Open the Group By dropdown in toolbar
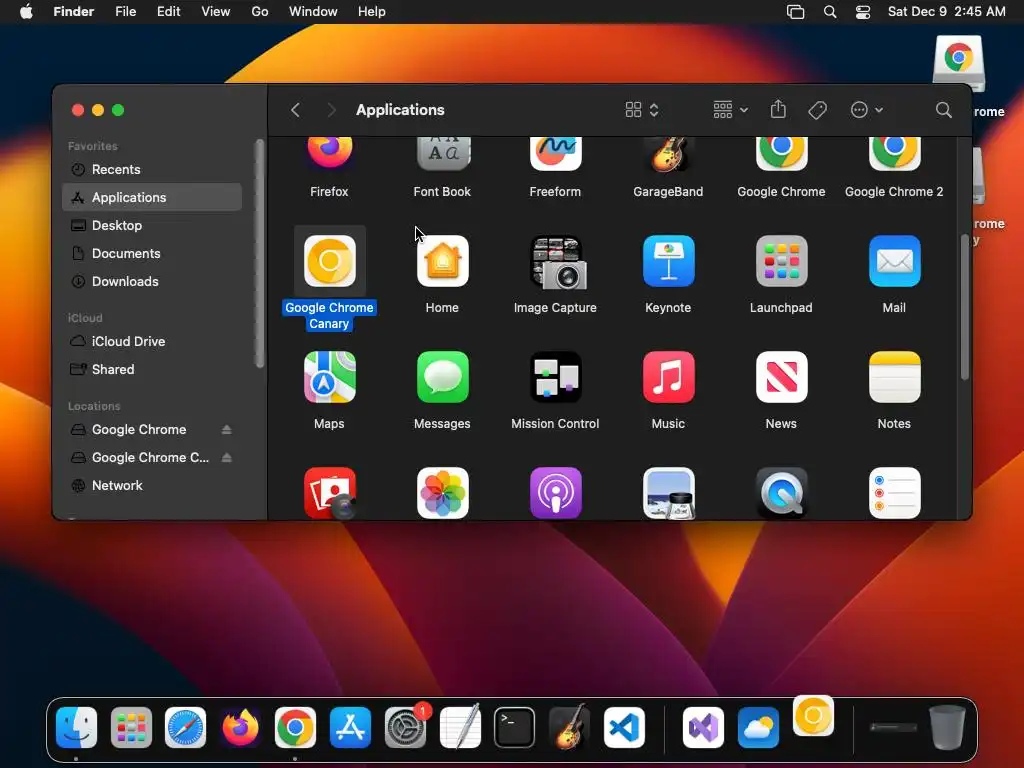 [730, 110]
